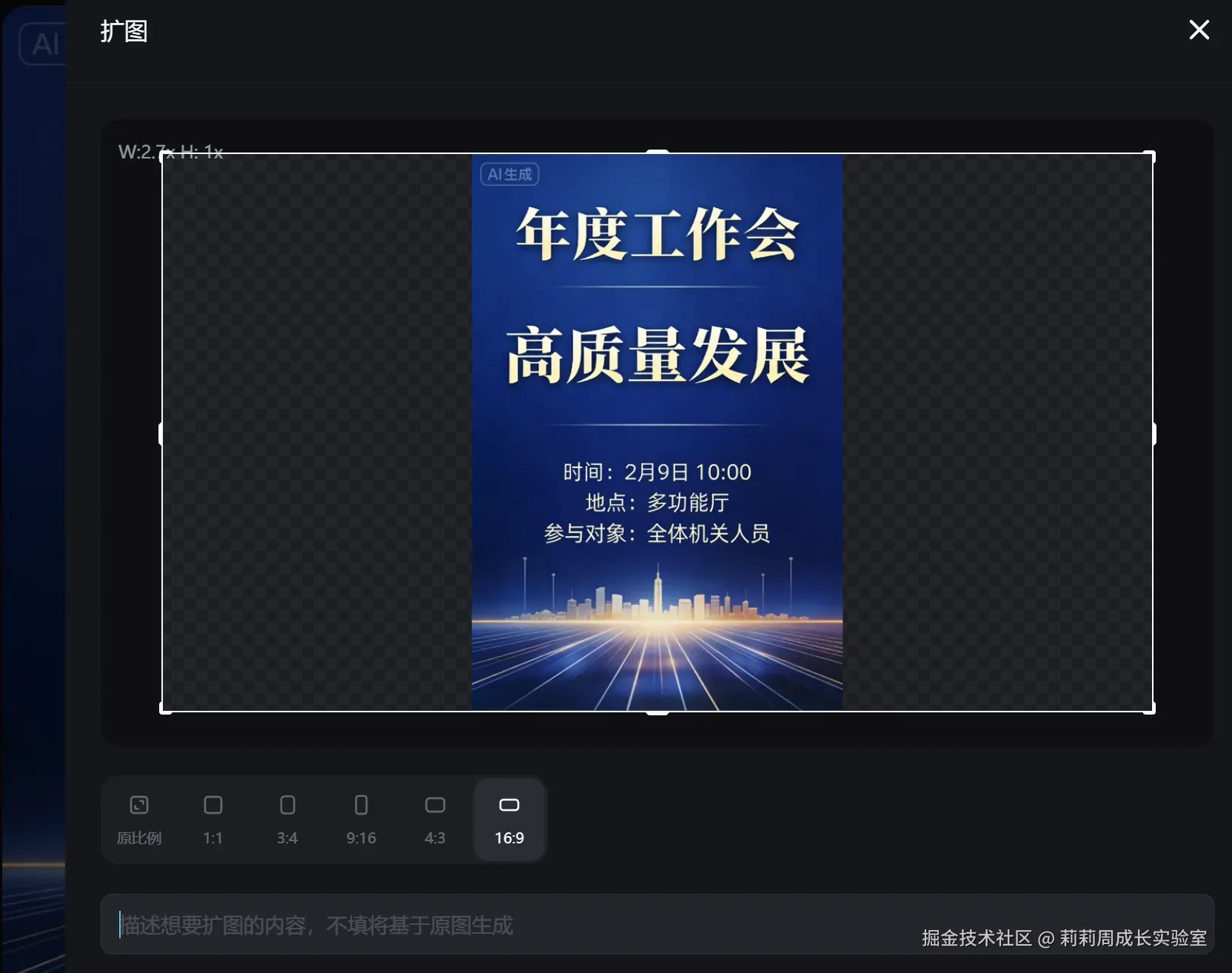Click the bottom-edge middle crop handle

[657, 712]
